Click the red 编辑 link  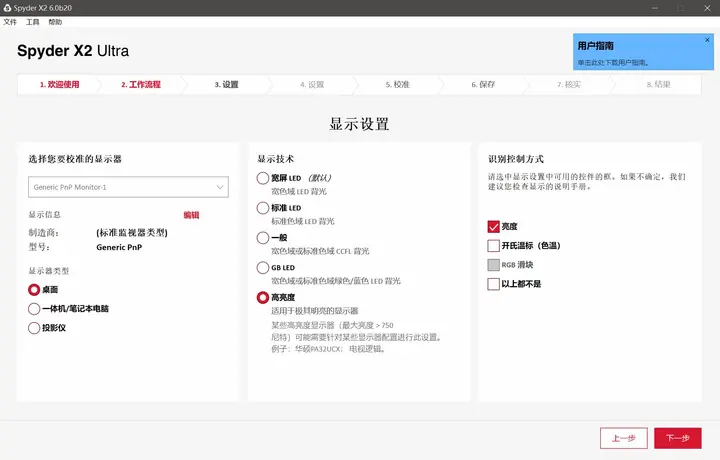tap(191, 215)
